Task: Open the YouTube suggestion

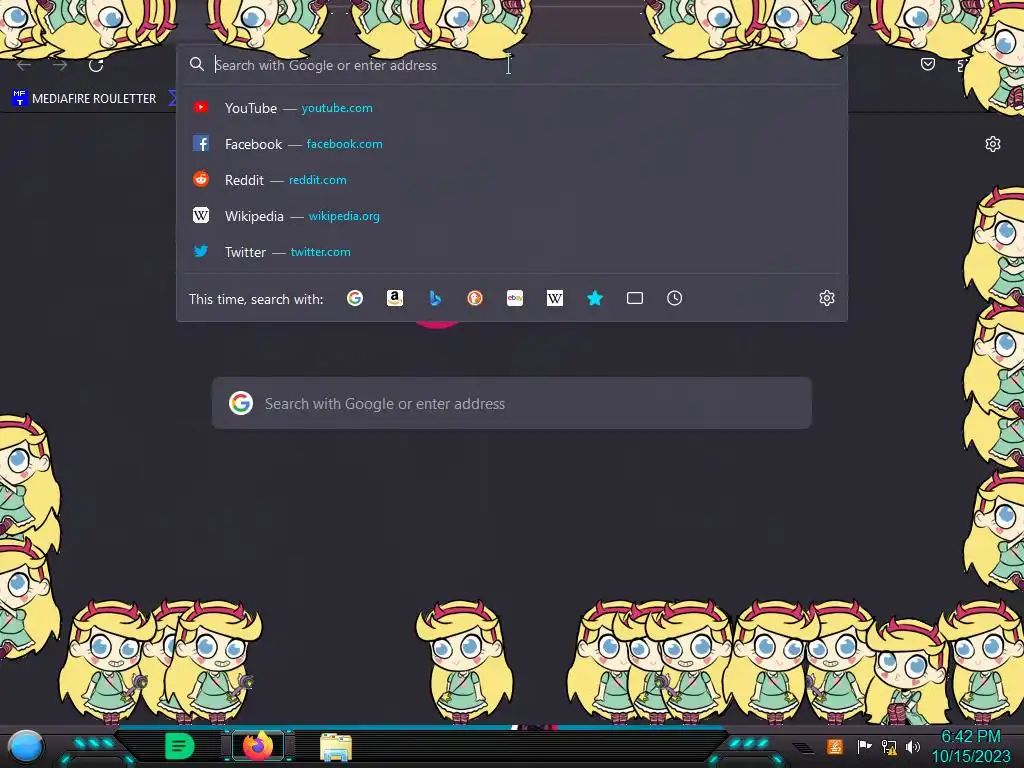Action: (511, 108)
